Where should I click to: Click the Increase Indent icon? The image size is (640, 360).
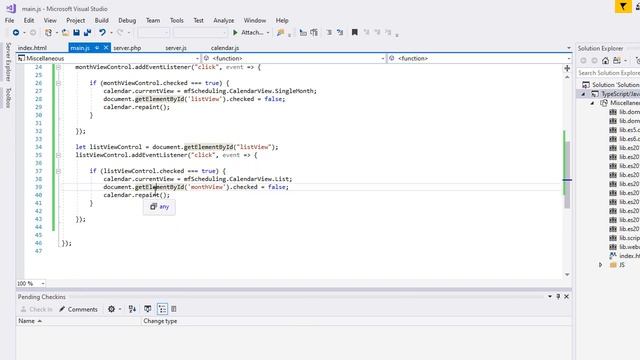point(340,32)
